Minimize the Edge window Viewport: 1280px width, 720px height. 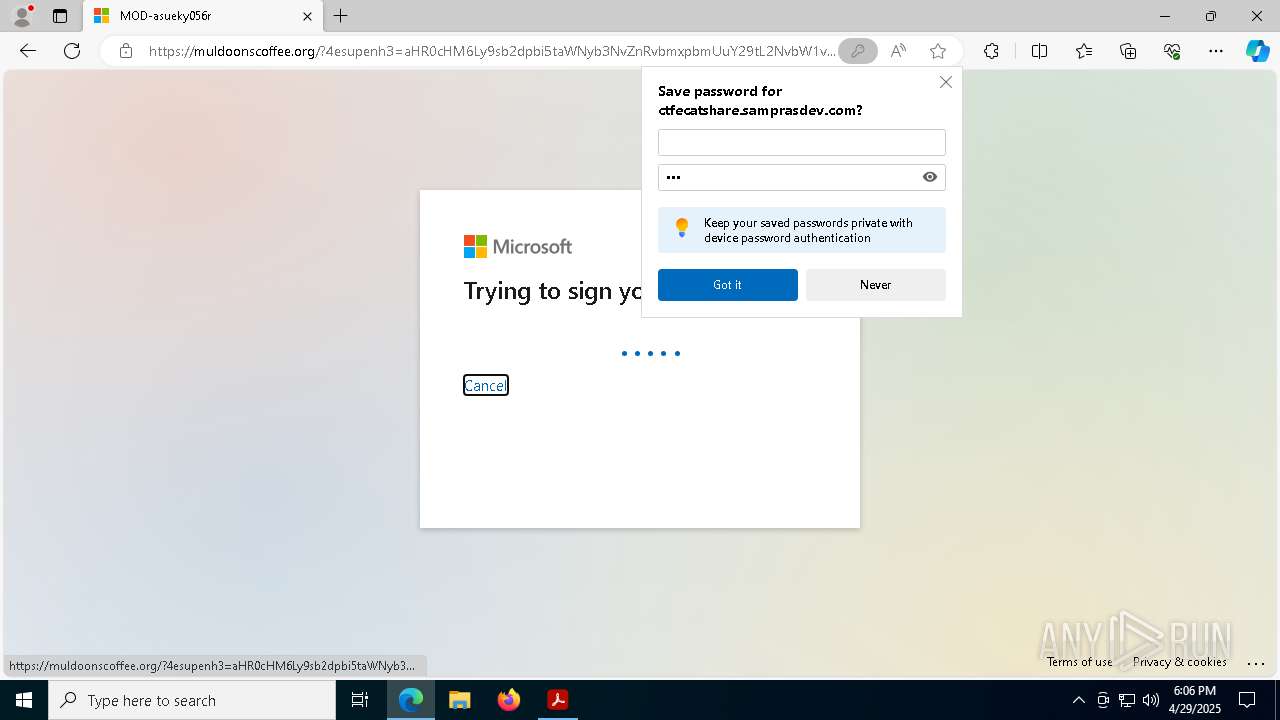tap(1165, 16)
